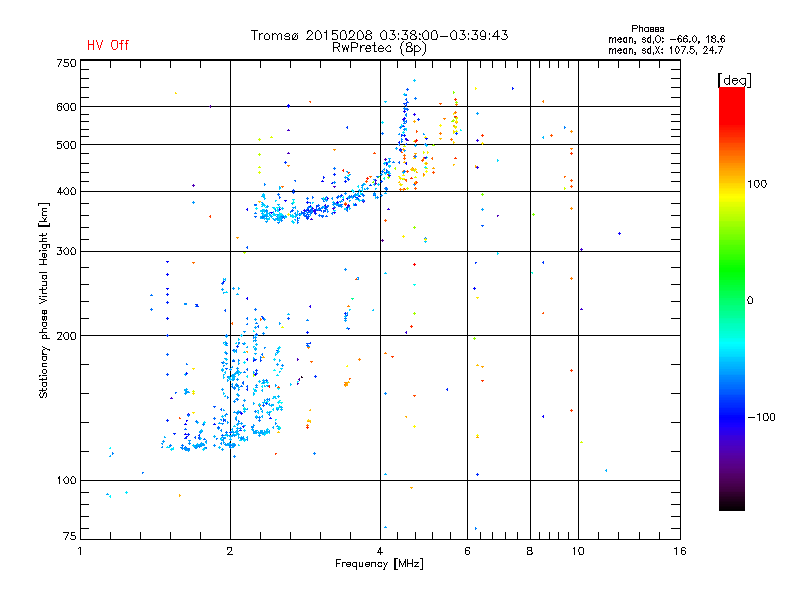Click x-axis tick label '8'
The image size is (800, 600).
(x=530, y=551)
